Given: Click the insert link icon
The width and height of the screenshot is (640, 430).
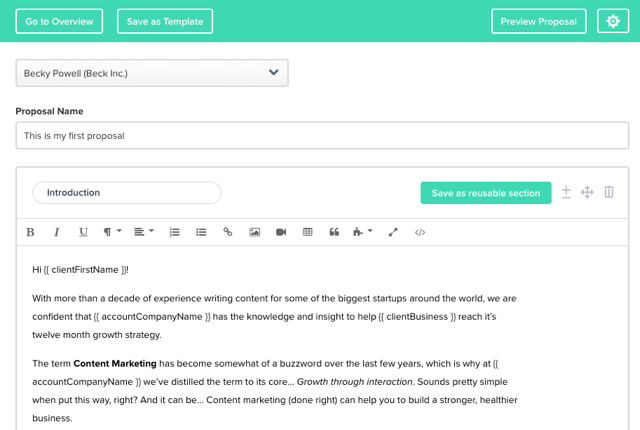Looking at the screenshot, I should click(x=228, y=232).
